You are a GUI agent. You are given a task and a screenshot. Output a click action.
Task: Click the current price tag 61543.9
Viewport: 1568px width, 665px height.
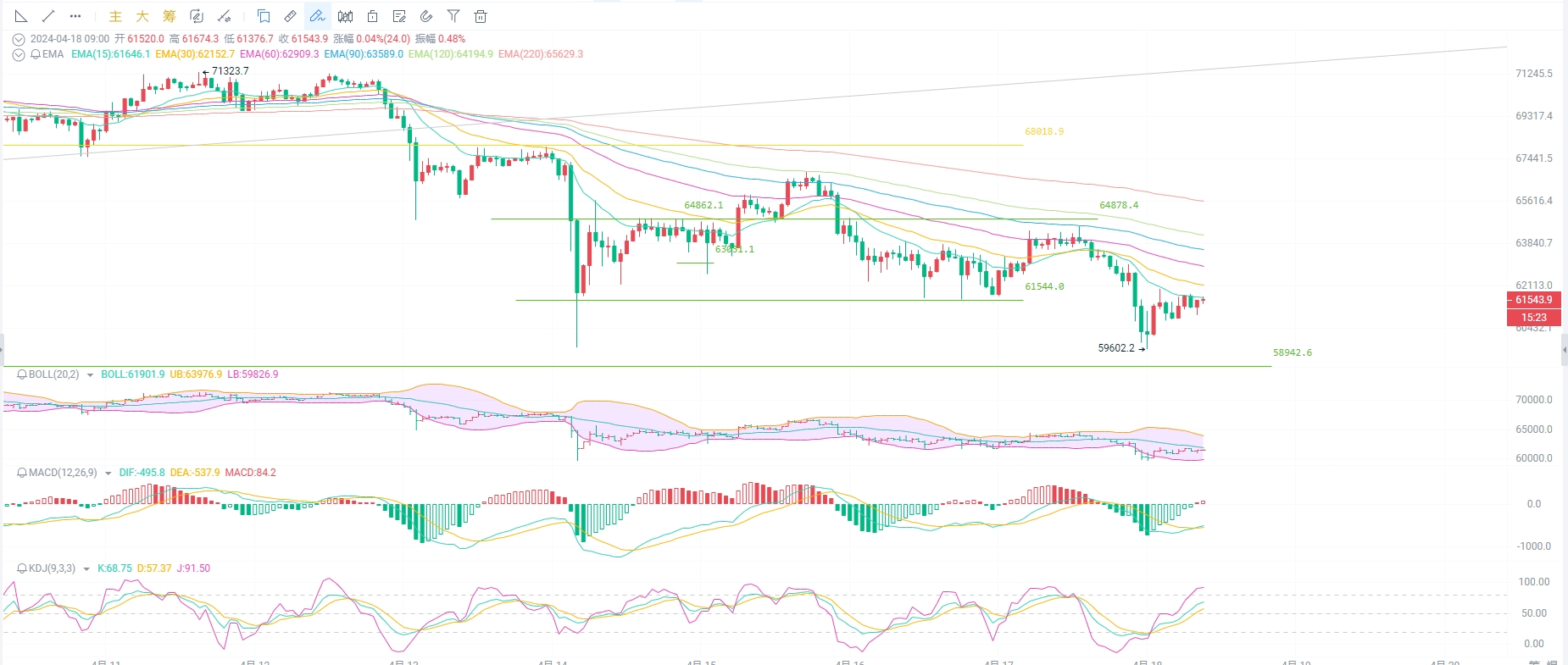1534,300
